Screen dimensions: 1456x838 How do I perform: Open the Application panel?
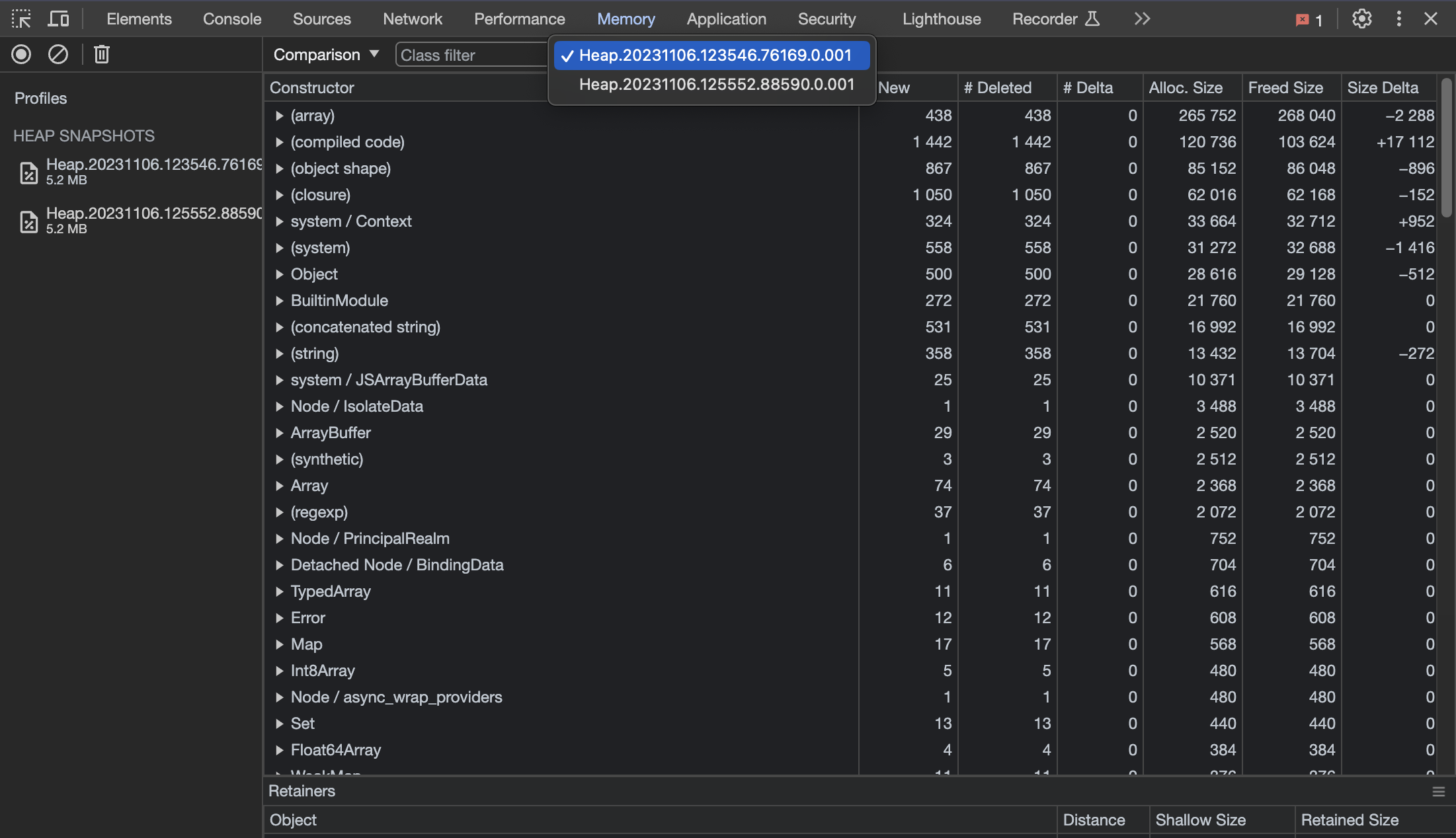(x=725, y=19)
